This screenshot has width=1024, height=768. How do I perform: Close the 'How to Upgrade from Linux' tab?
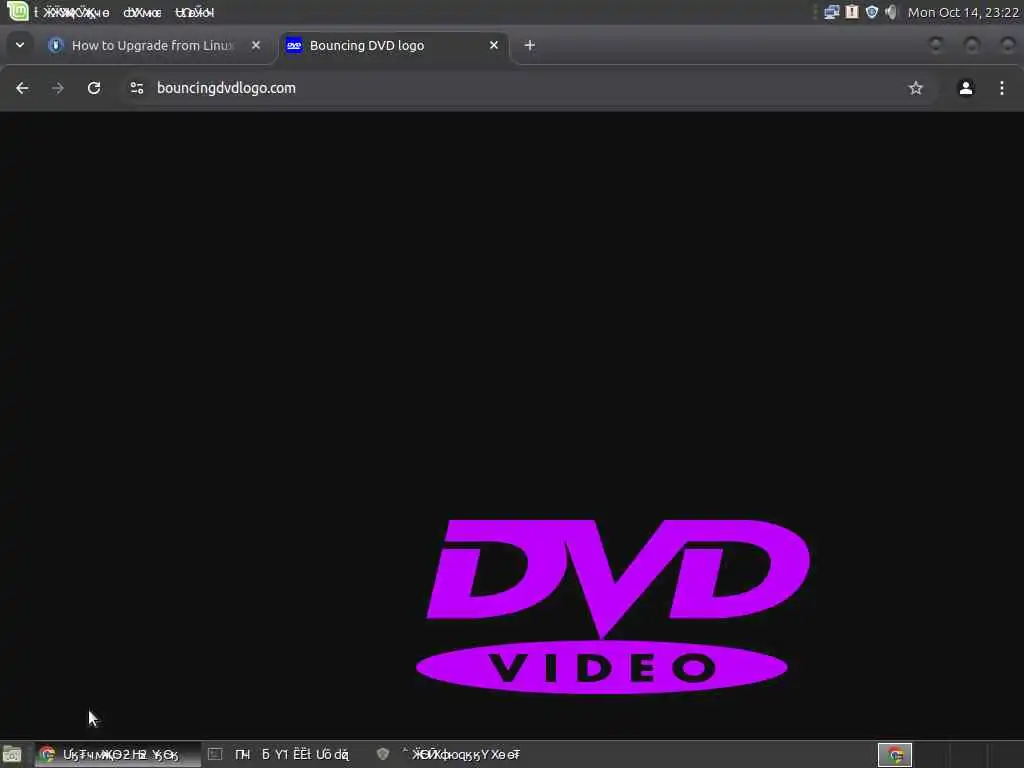point(256,45)
